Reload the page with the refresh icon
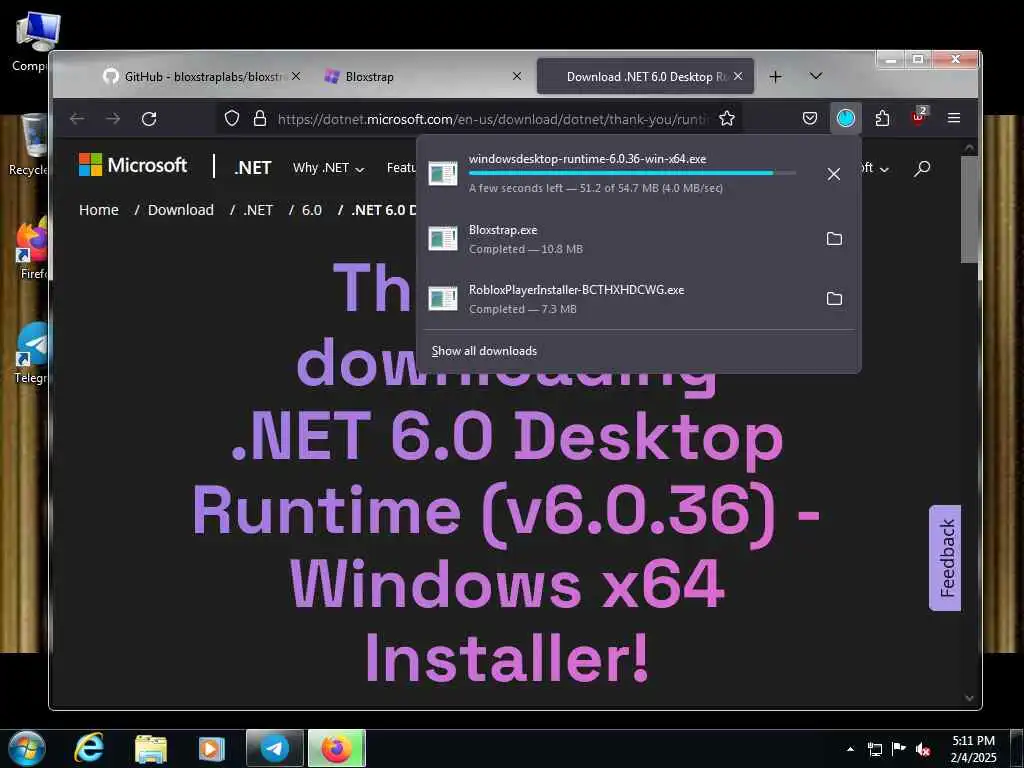1024x768 pixels. click(149, 119)
